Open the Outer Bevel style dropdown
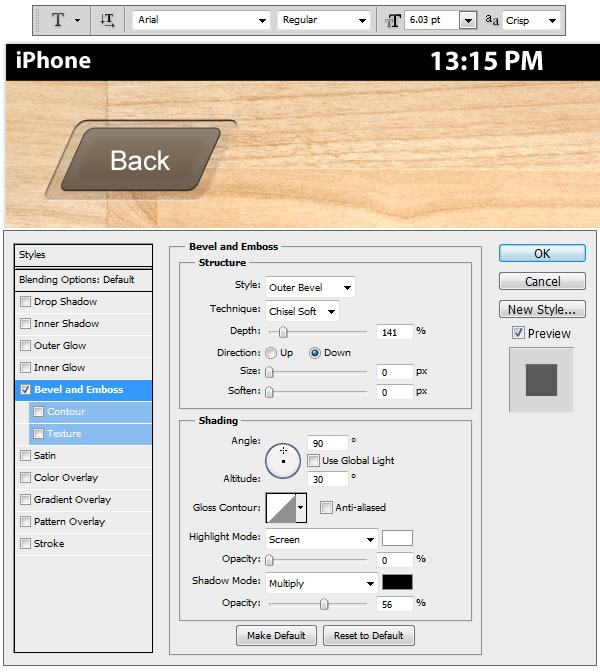The width and height of the screenshot is (600, 672). point(310,287)
